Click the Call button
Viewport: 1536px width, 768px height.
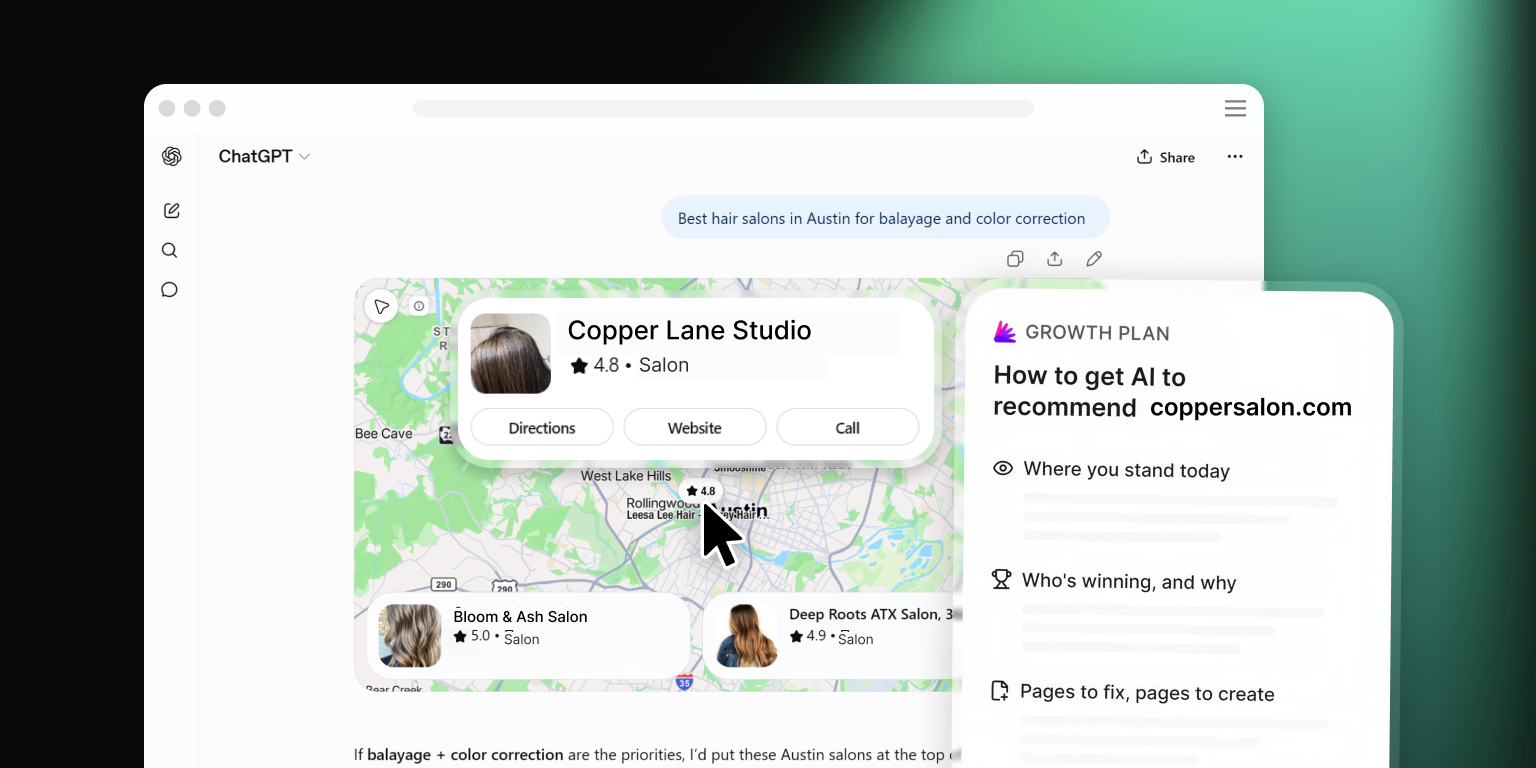click(x=848, y=427)
